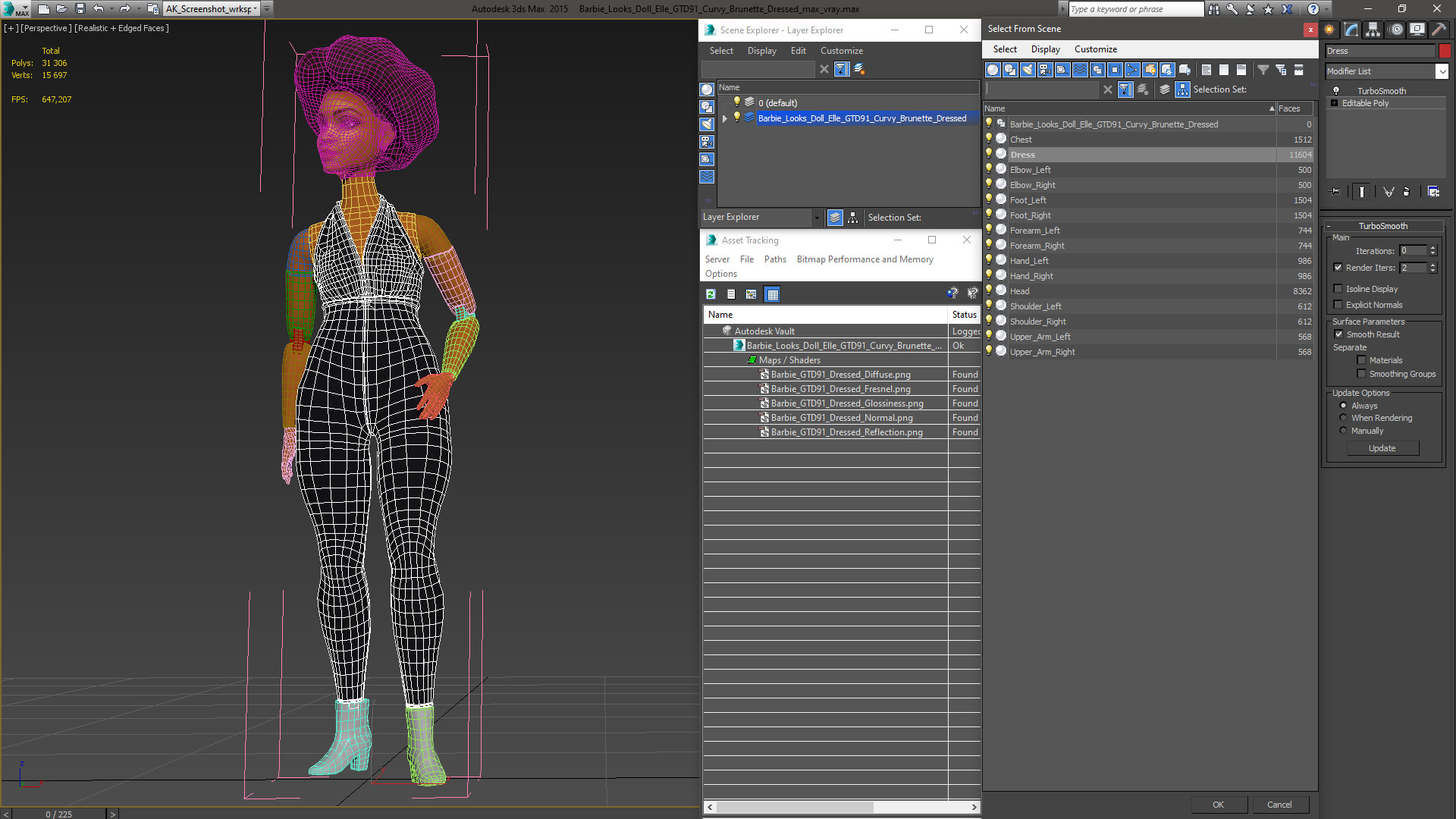Open Display menu in Select From Scene
1456x819 pixels.
coord(1045,49)
